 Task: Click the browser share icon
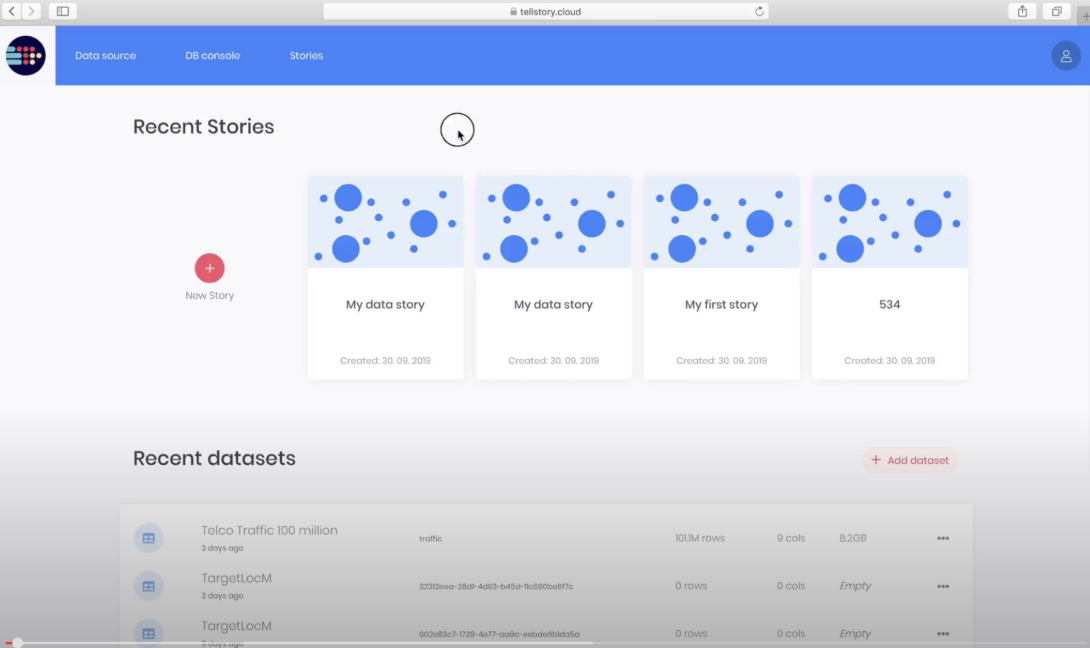pyautogui.click(x=1021, y=11)
